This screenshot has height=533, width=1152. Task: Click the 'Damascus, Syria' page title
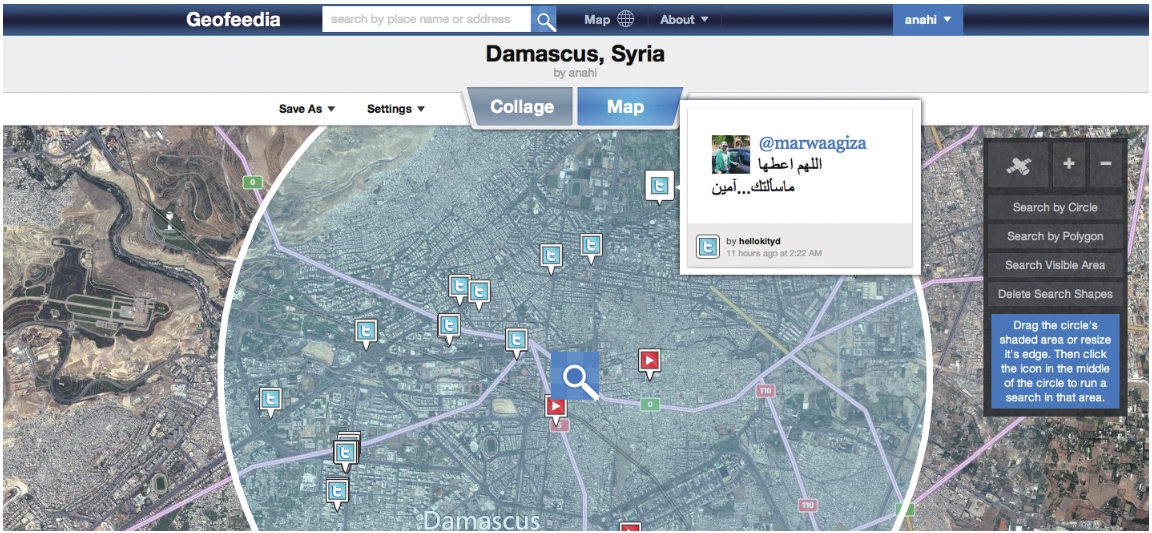coord(575,54)
